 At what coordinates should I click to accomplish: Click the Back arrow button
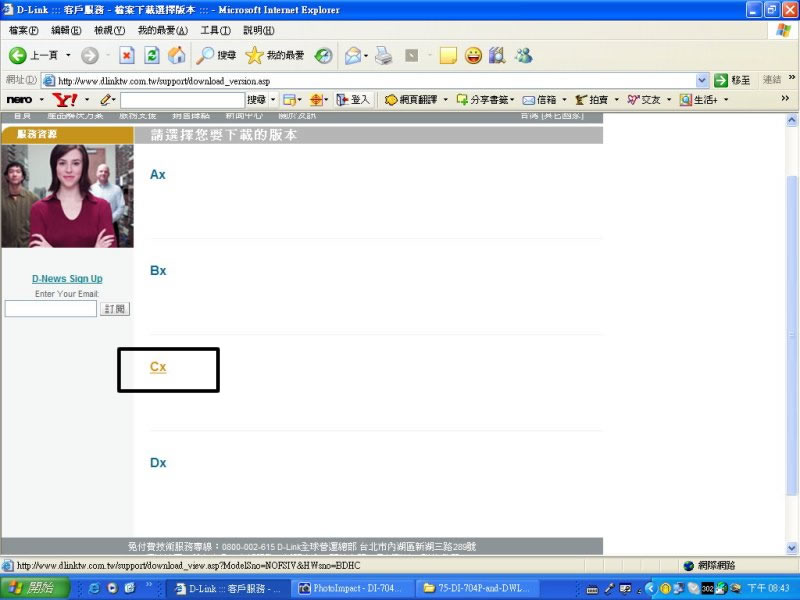click(17, 55)
